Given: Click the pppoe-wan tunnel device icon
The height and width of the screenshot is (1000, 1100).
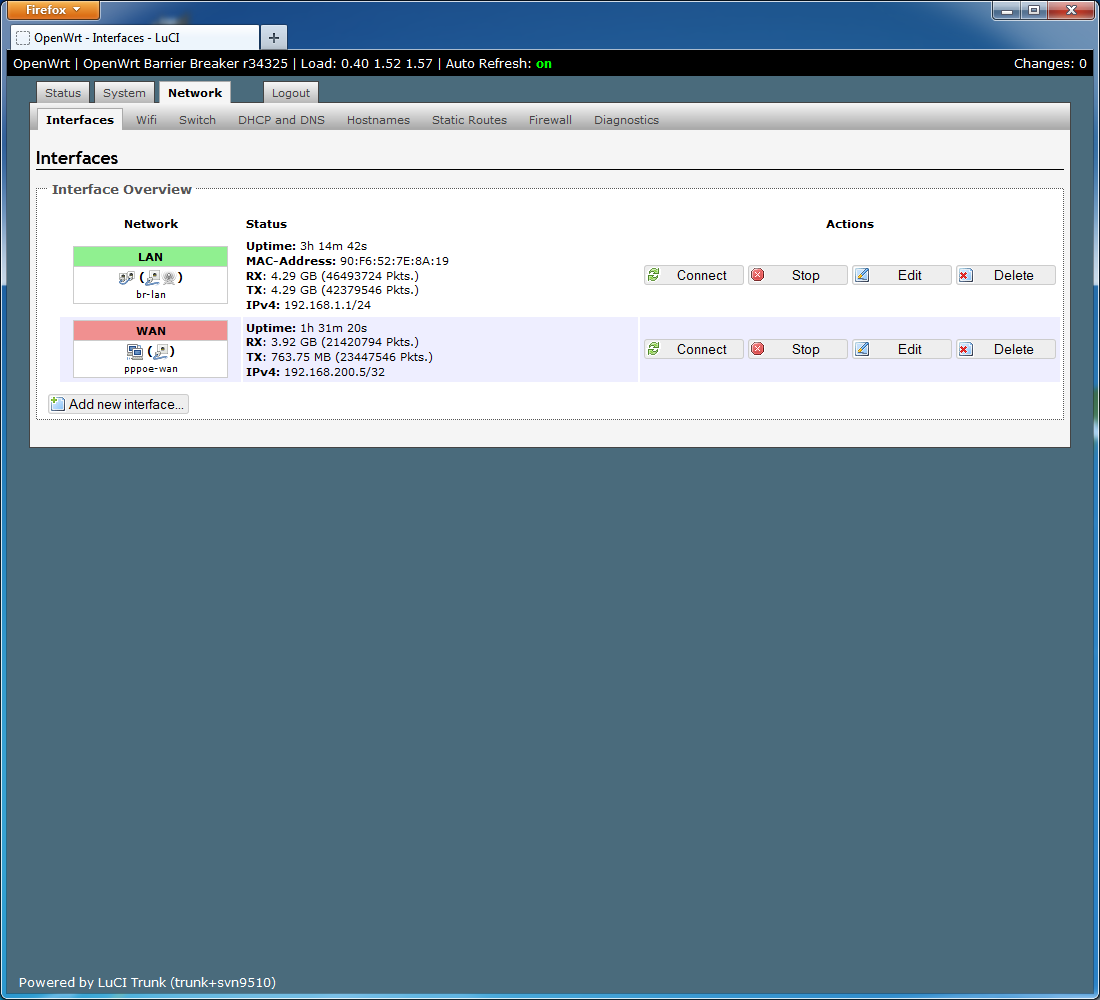Looking at the screenshot, I should pos(135,351).
